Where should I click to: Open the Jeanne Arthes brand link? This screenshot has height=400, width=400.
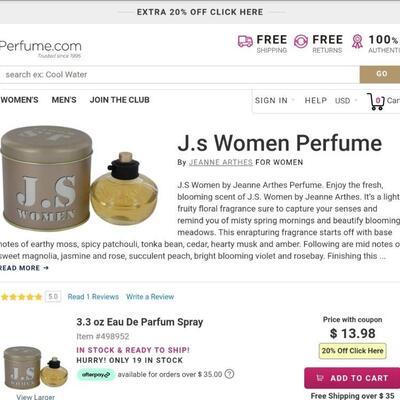(x=221, y=162)
